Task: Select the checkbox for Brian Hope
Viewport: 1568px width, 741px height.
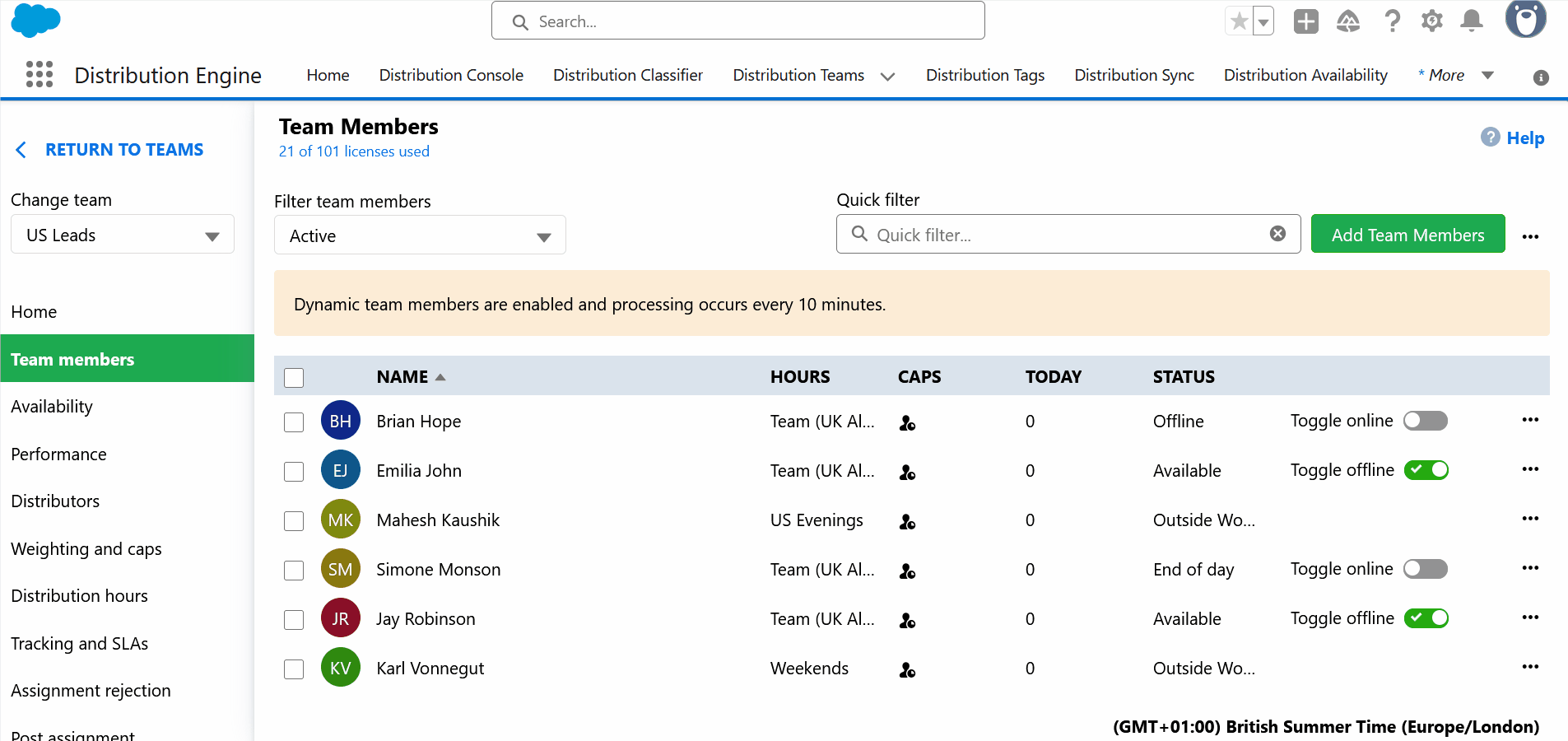Action: pyautogui.click(x=294, y=422)
